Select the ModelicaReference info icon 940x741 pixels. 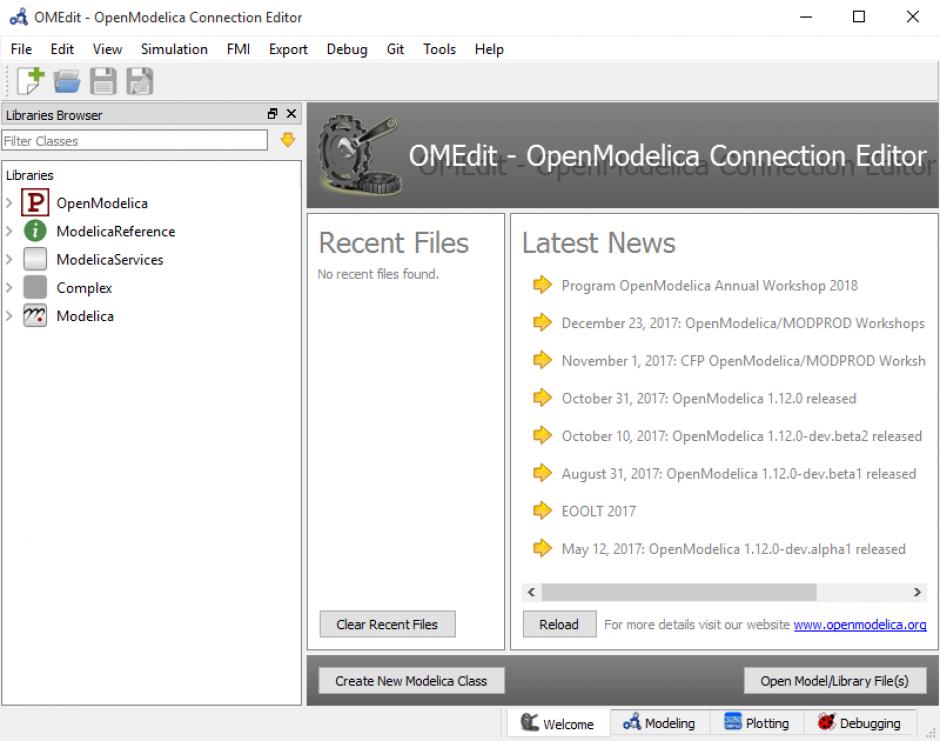pyautogui.click(x=35, y=231)
